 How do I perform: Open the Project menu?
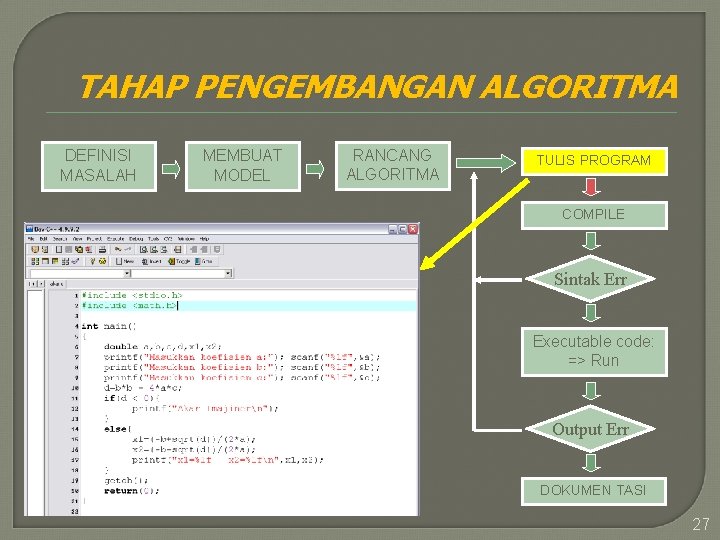coord(94,239)
